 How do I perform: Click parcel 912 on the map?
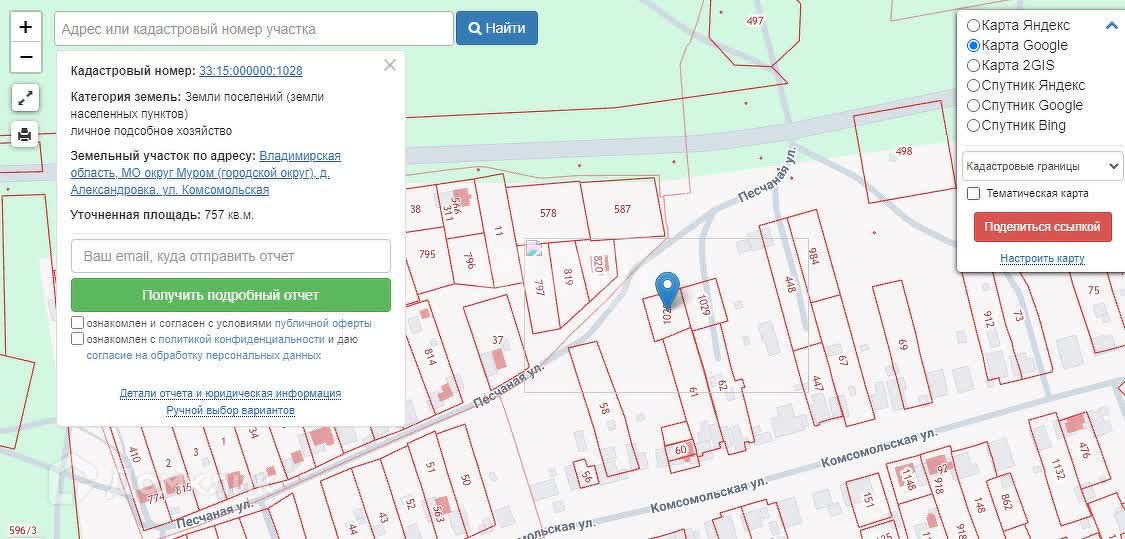coord(989,318)
